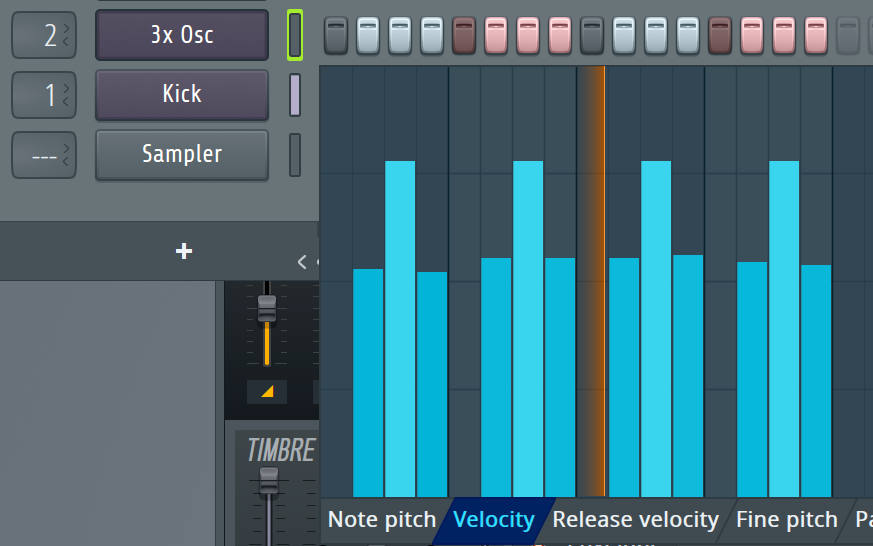The height and width of the screenshot is (546, 873).
Task: Enable step 1 of the 3x Osc row
Action: point(336,36)
